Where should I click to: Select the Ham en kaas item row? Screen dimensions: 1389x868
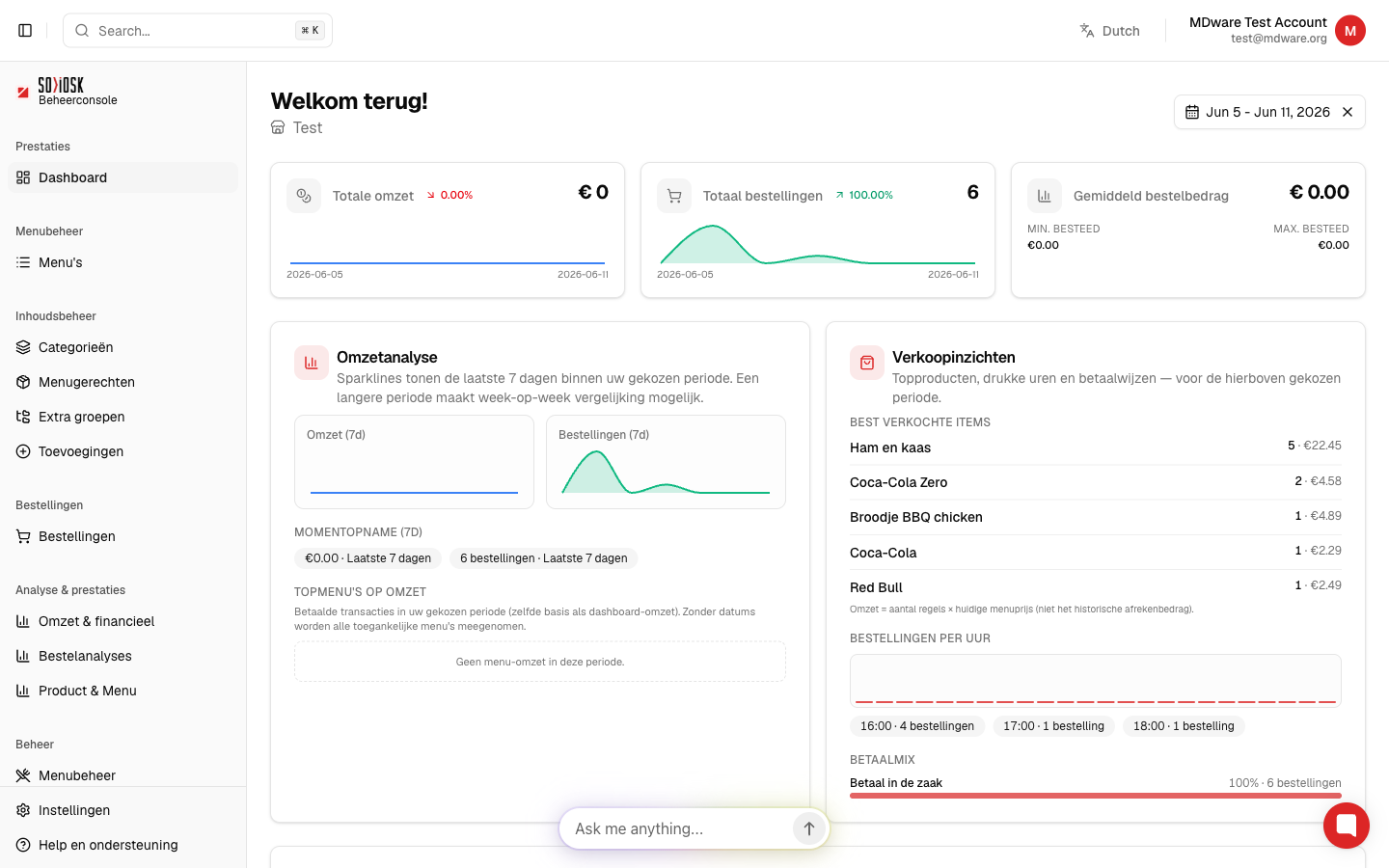pos(1096,448)
